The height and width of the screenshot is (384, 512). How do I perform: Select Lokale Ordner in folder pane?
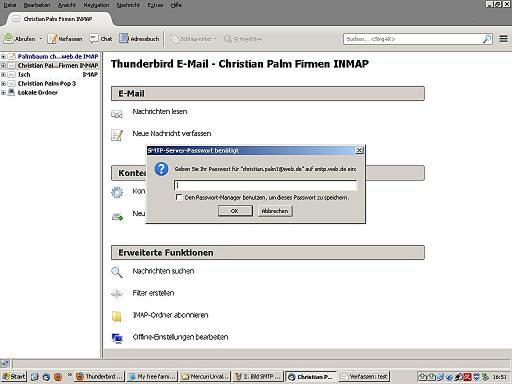pyautogui.click(x=38, y=93)
